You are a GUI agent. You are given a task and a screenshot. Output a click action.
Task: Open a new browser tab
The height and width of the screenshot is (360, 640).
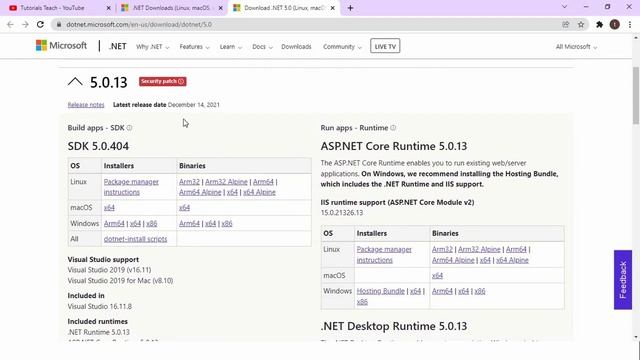pos(350,8)
